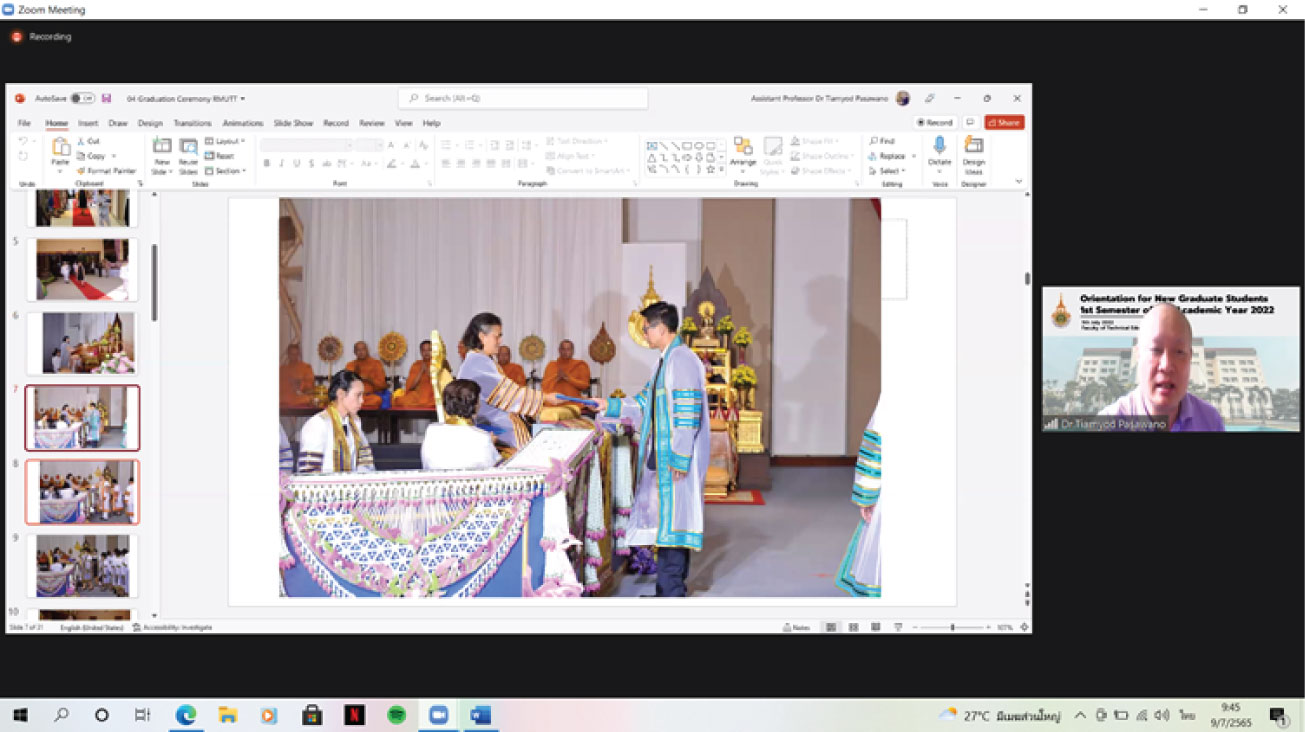The height and width of the screenshot is (732, 1305).
Task: Click the Save icon in title bar
Action: pyautogui.click(x=106, y=99)
